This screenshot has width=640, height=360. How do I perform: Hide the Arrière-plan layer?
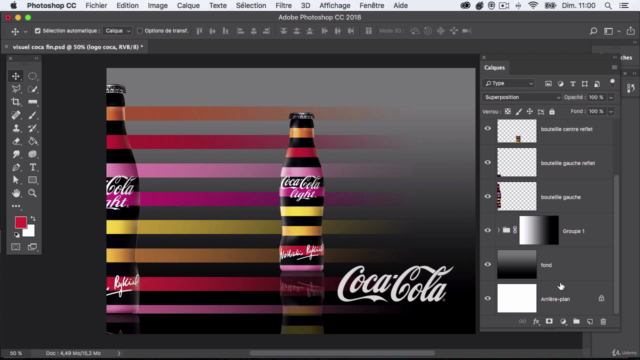coord(488,298)
